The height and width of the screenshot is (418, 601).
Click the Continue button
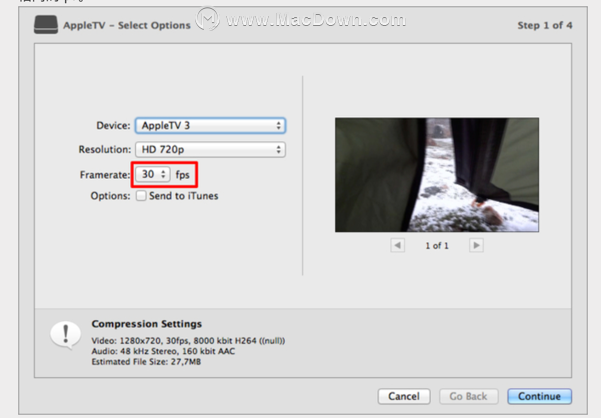coord(539,396)
